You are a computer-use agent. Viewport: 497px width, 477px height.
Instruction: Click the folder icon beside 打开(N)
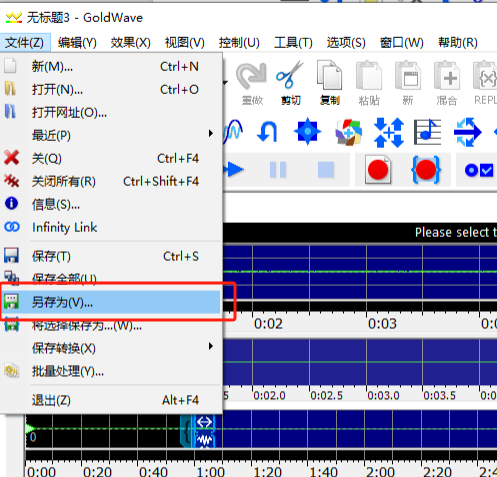(10, 89)
